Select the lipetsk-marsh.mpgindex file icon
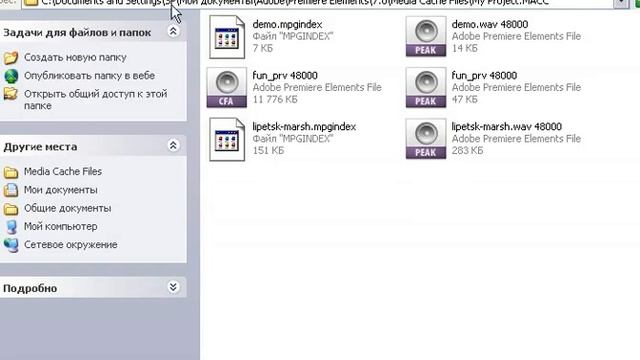 pyautogui.click(x=227, y=139)
